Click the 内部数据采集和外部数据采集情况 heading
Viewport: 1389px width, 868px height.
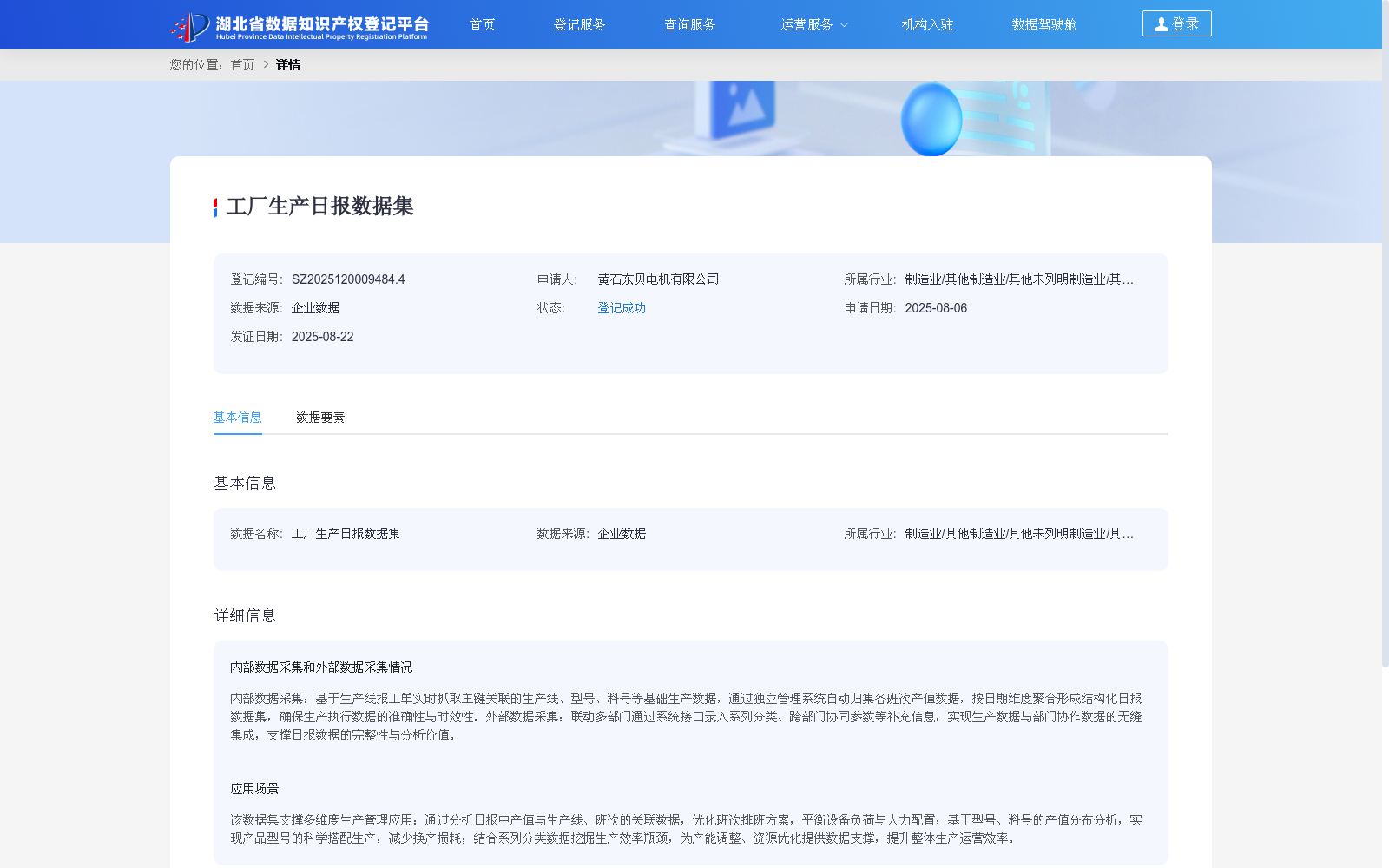tap(321, 667)
